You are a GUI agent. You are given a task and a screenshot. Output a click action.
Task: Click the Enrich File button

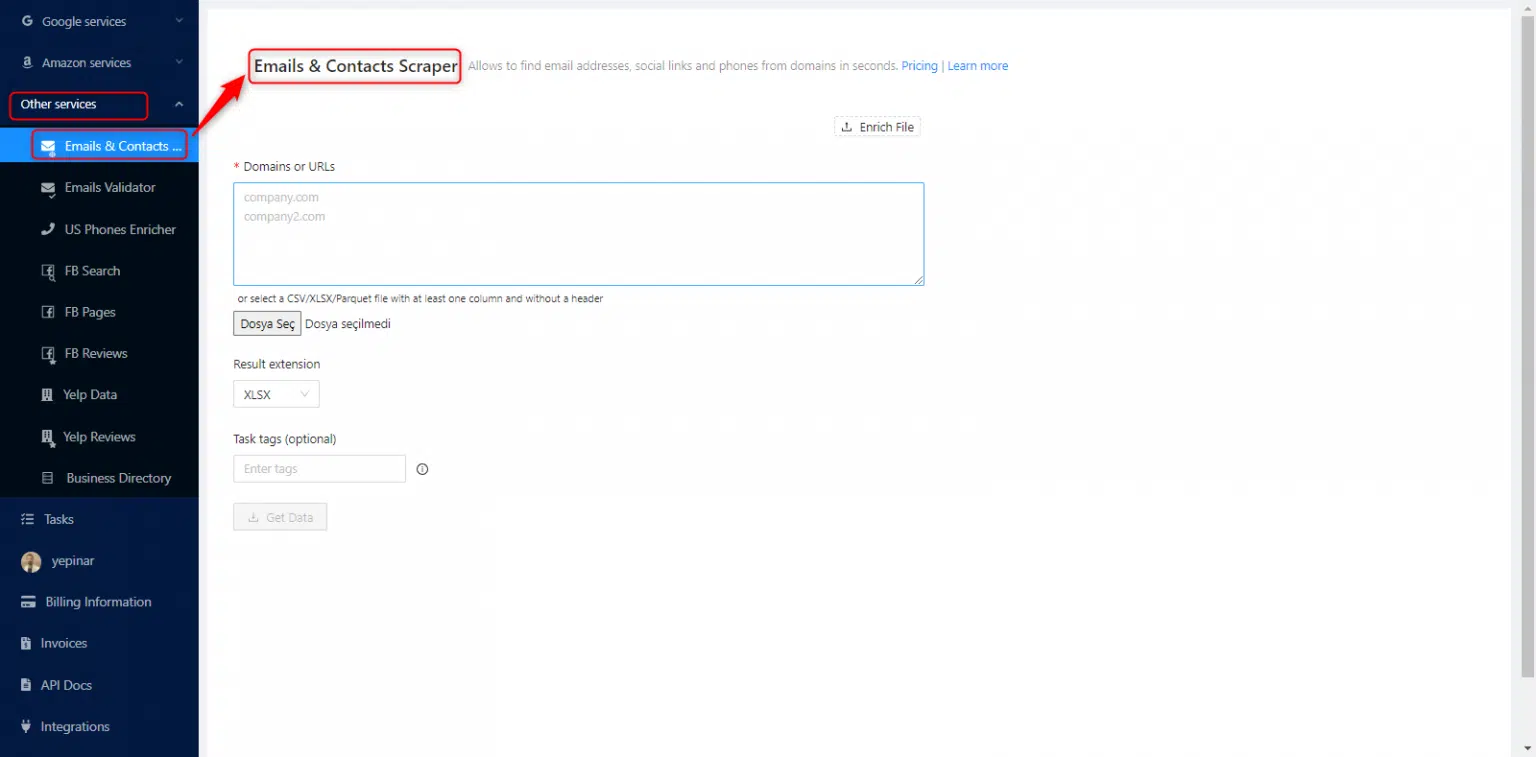pos(877,127)
